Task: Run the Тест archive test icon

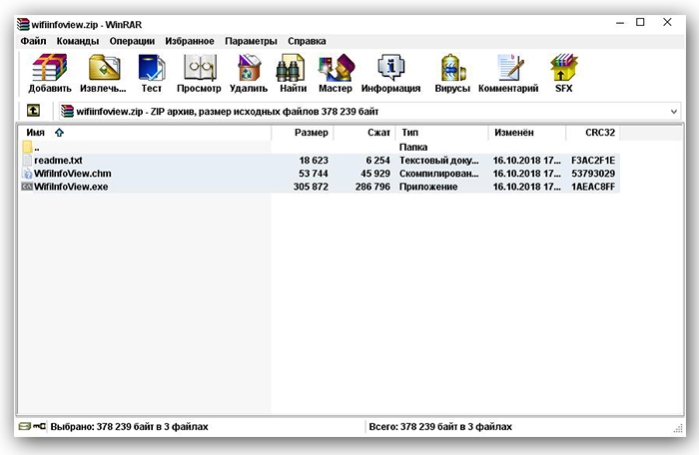Action: point(152,68)
